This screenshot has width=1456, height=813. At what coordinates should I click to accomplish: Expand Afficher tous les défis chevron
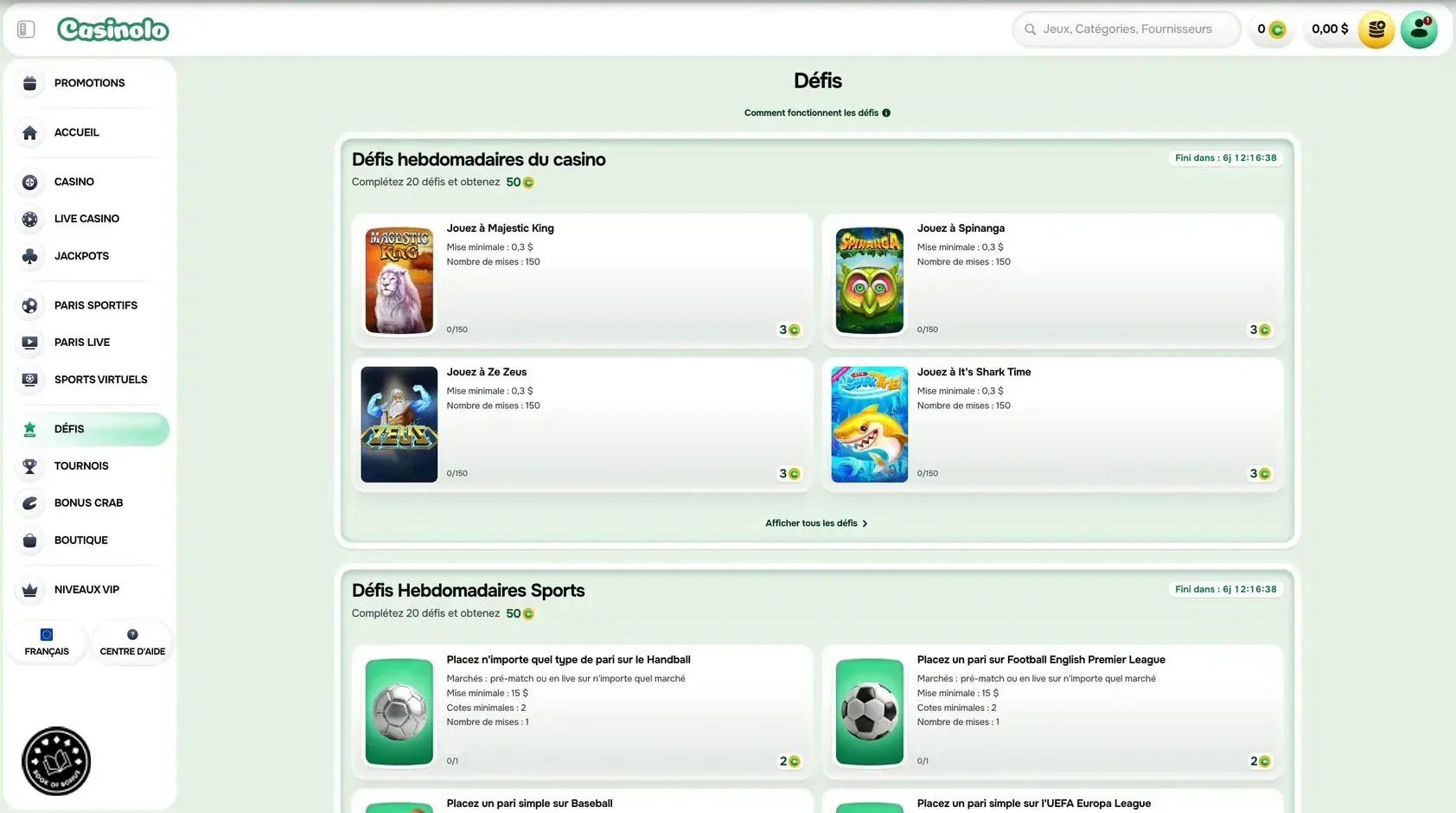[865, 523]
